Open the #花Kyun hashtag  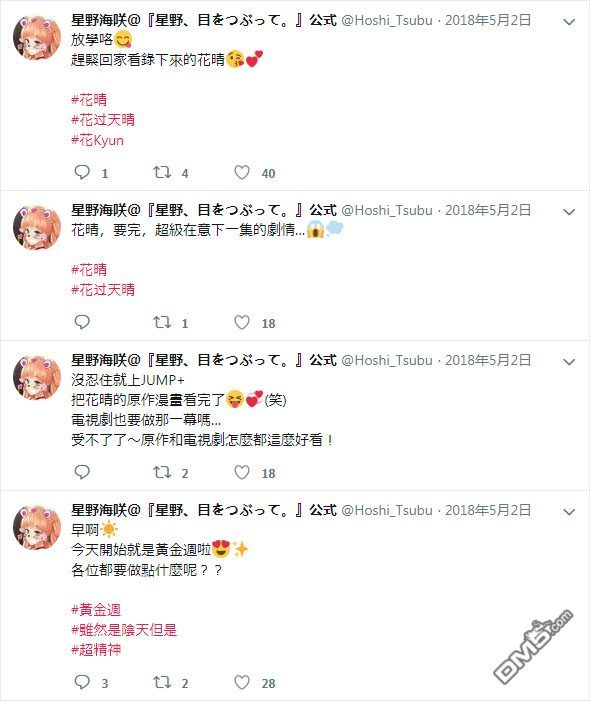coord(97,140)
